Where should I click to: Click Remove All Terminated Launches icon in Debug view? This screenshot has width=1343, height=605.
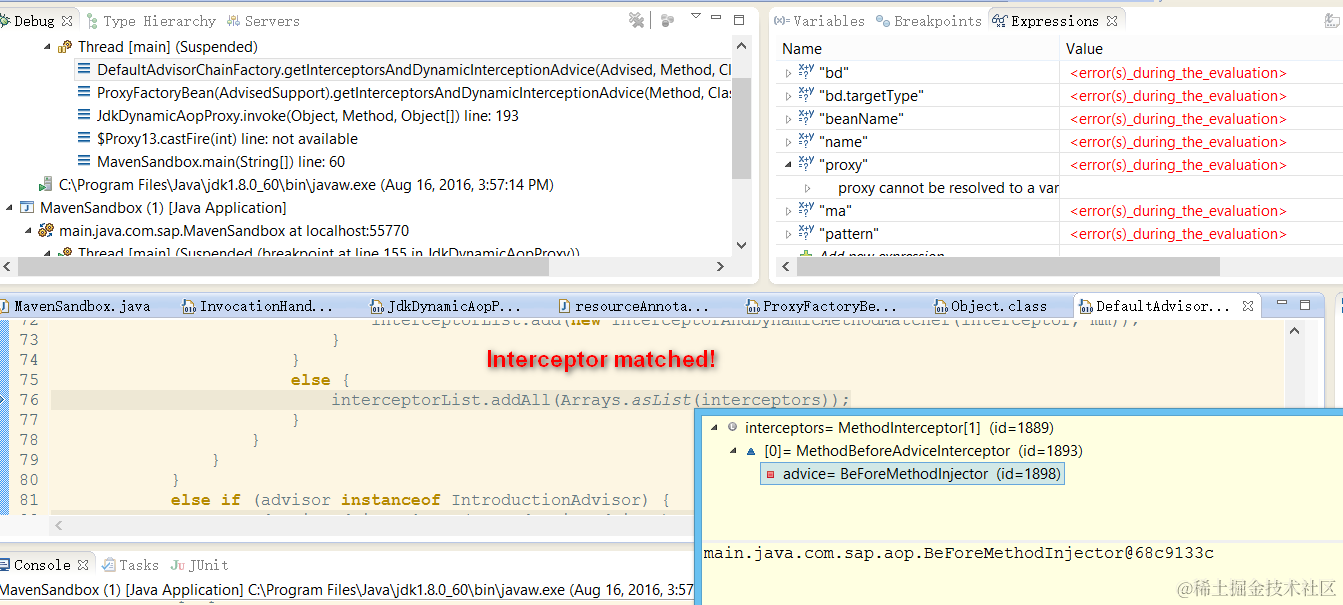click(636, 20)
